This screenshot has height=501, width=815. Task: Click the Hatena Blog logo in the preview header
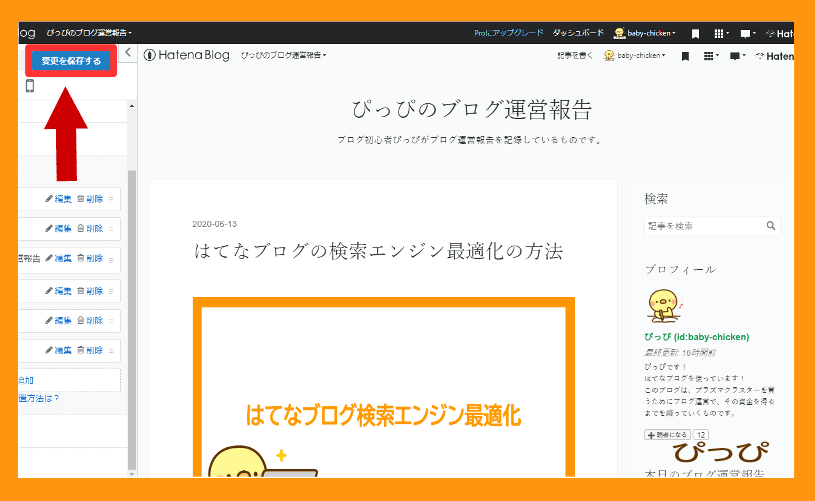[187, 55]
